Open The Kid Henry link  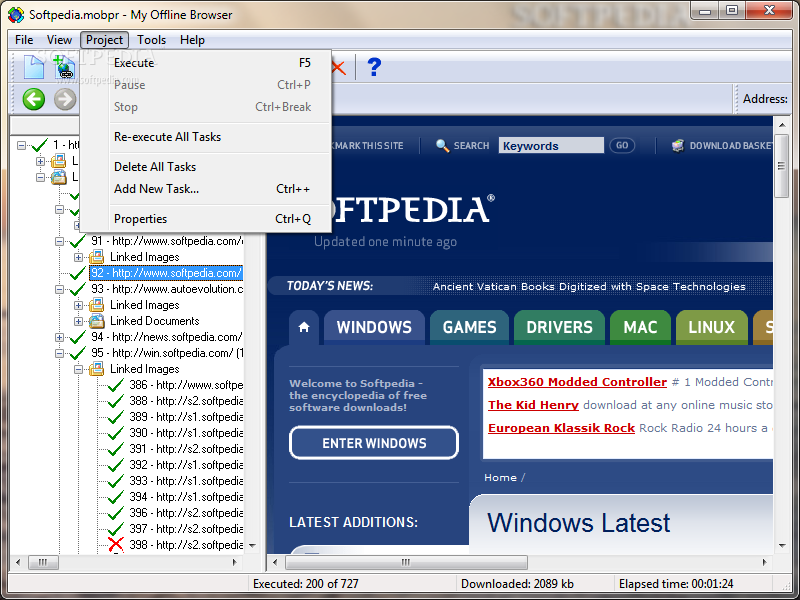tap(533, 405)
